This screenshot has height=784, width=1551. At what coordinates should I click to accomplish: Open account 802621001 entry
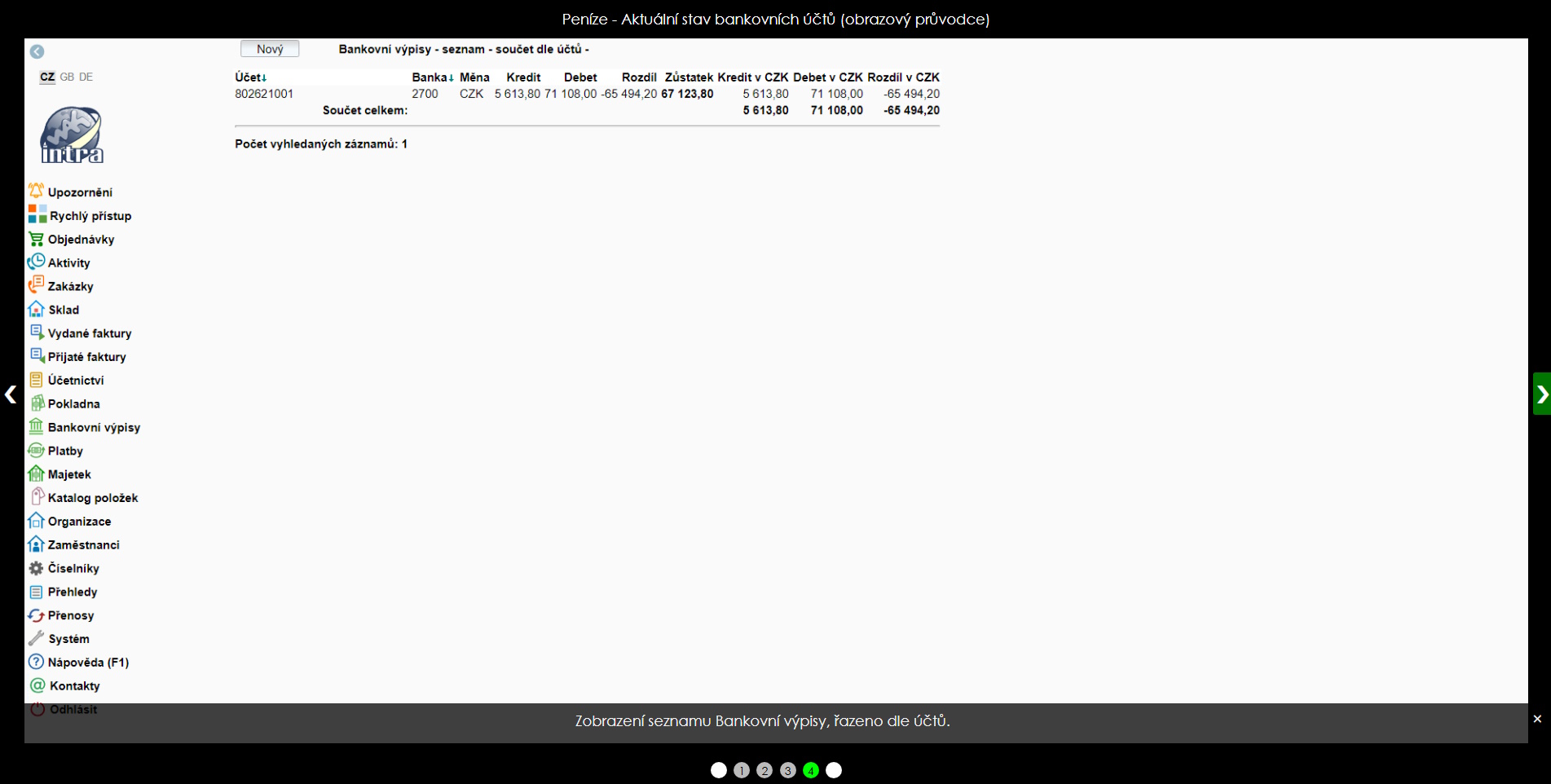(264, 94)
